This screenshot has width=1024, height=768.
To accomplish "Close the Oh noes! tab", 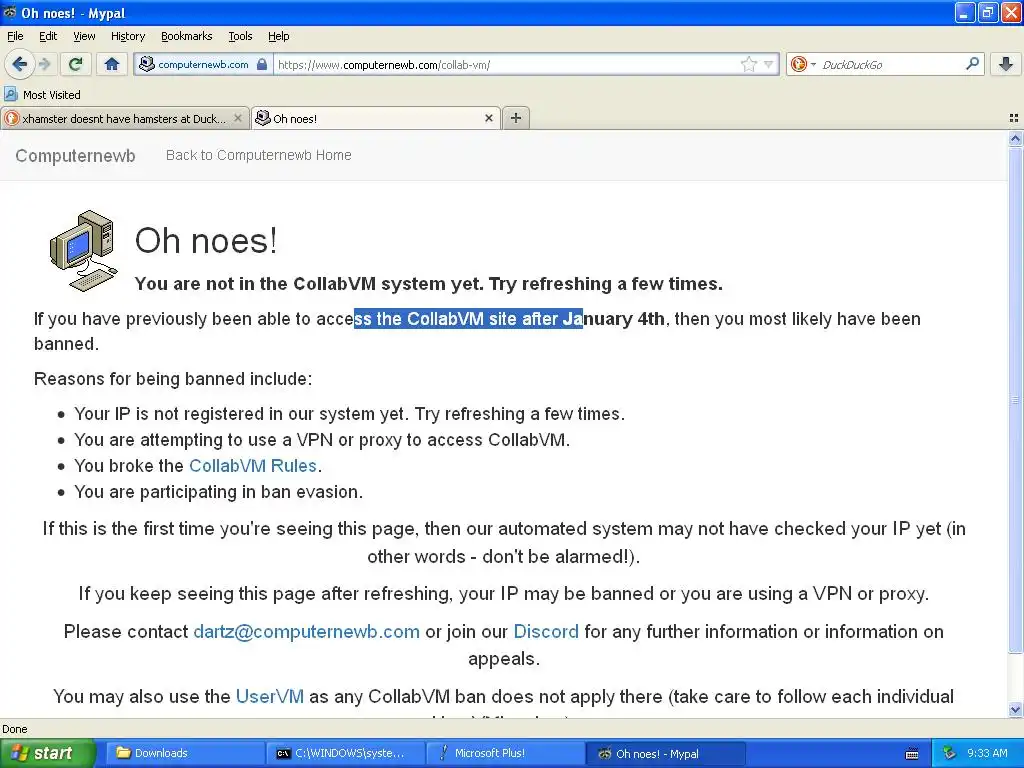I will [x=488, y=118].
